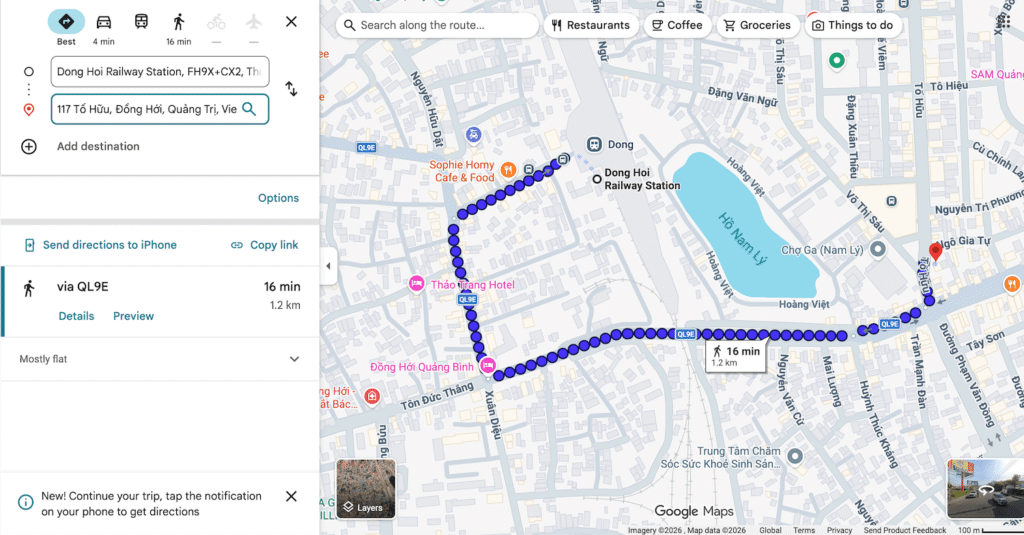Image resolution: width=1024 pixels, height=535 pixels.
Task: Copy link to directions
Action: pos(264,245)
